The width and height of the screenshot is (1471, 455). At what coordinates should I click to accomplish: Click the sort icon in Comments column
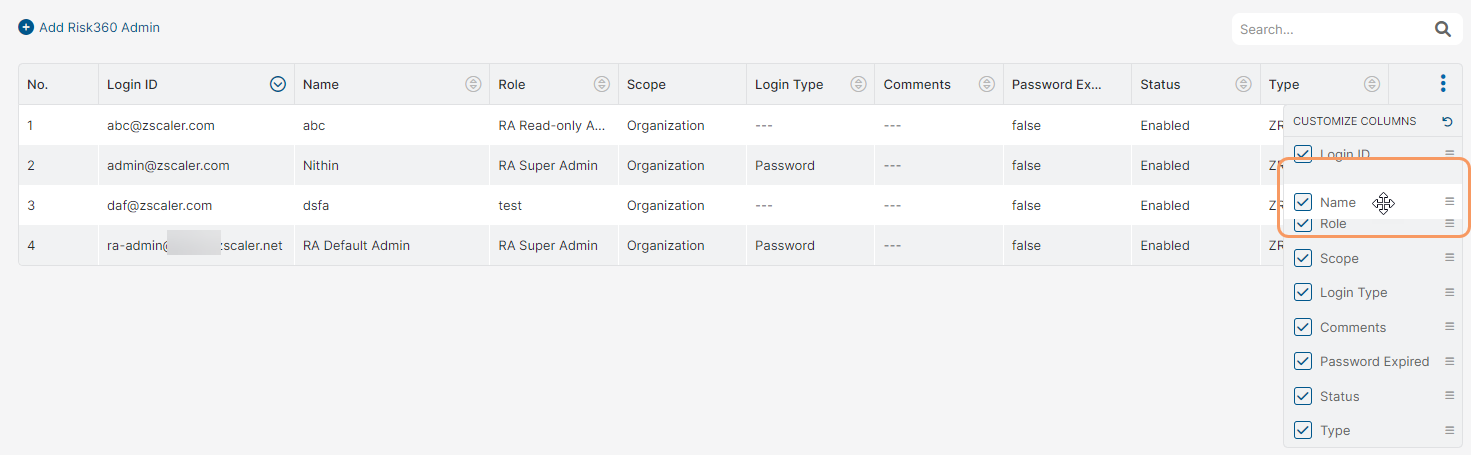(x=986, y=84)
